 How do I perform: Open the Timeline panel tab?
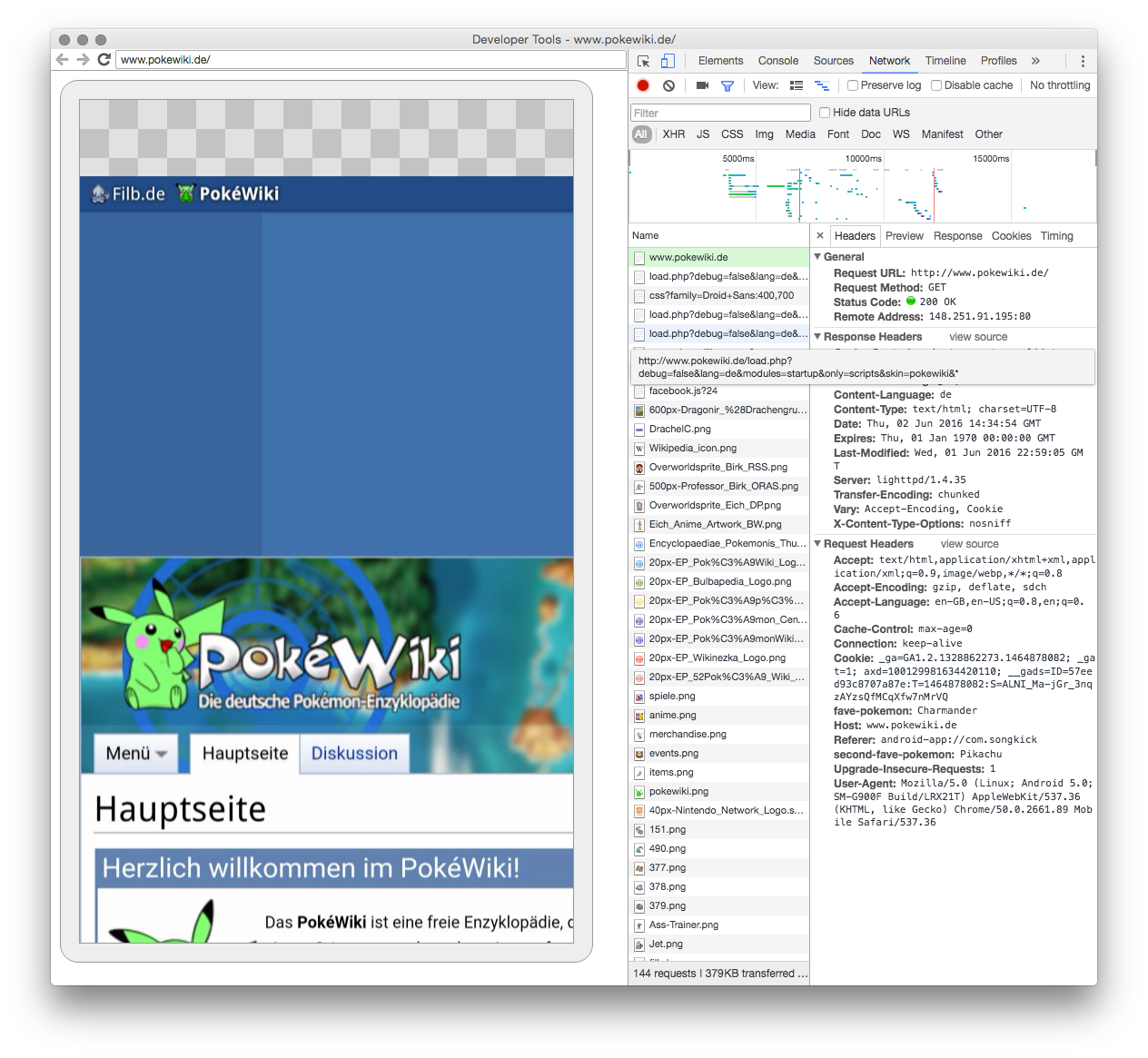pos(945,61)
